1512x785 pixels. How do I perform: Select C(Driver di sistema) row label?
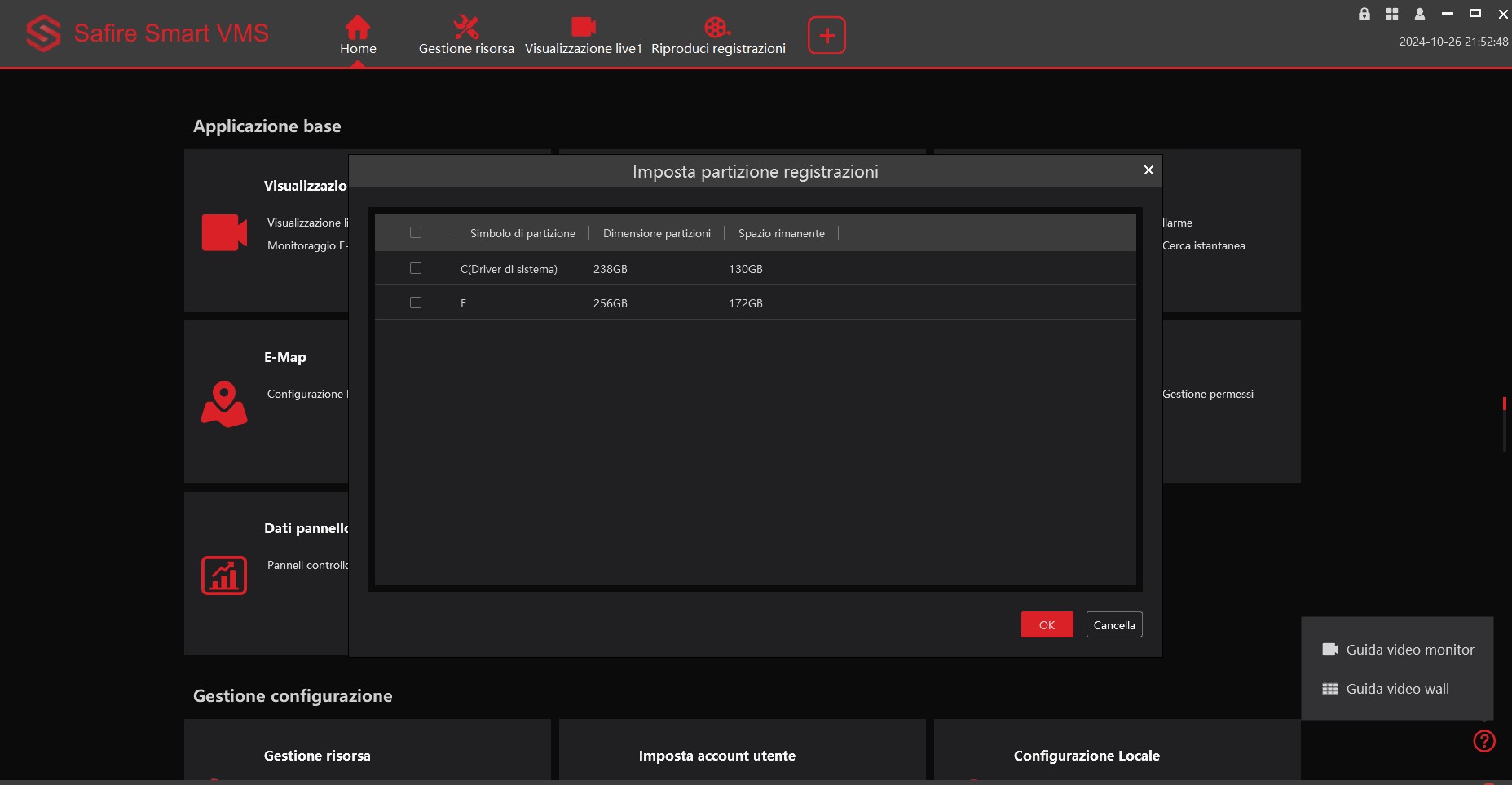point(509,269)
